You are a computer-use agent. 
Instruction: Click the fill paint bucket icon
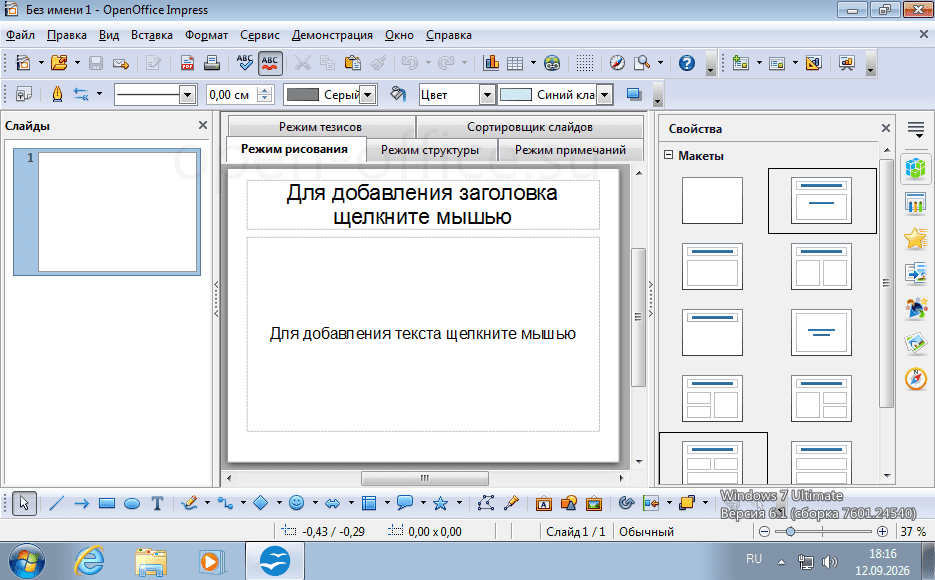point(398,94)
